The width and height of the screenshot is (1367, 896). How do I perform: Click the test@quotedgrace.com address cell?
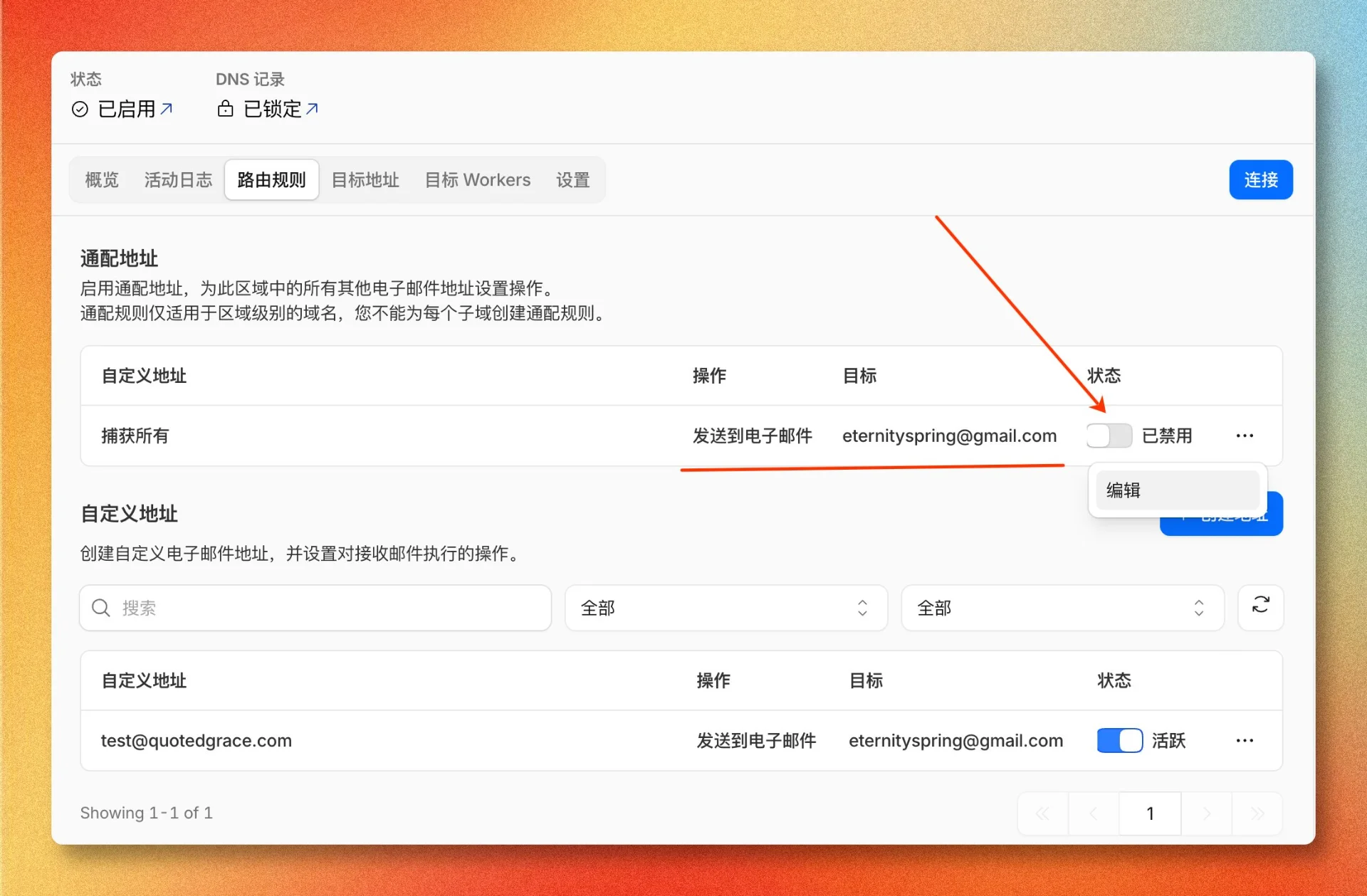[x=197, y=741]
